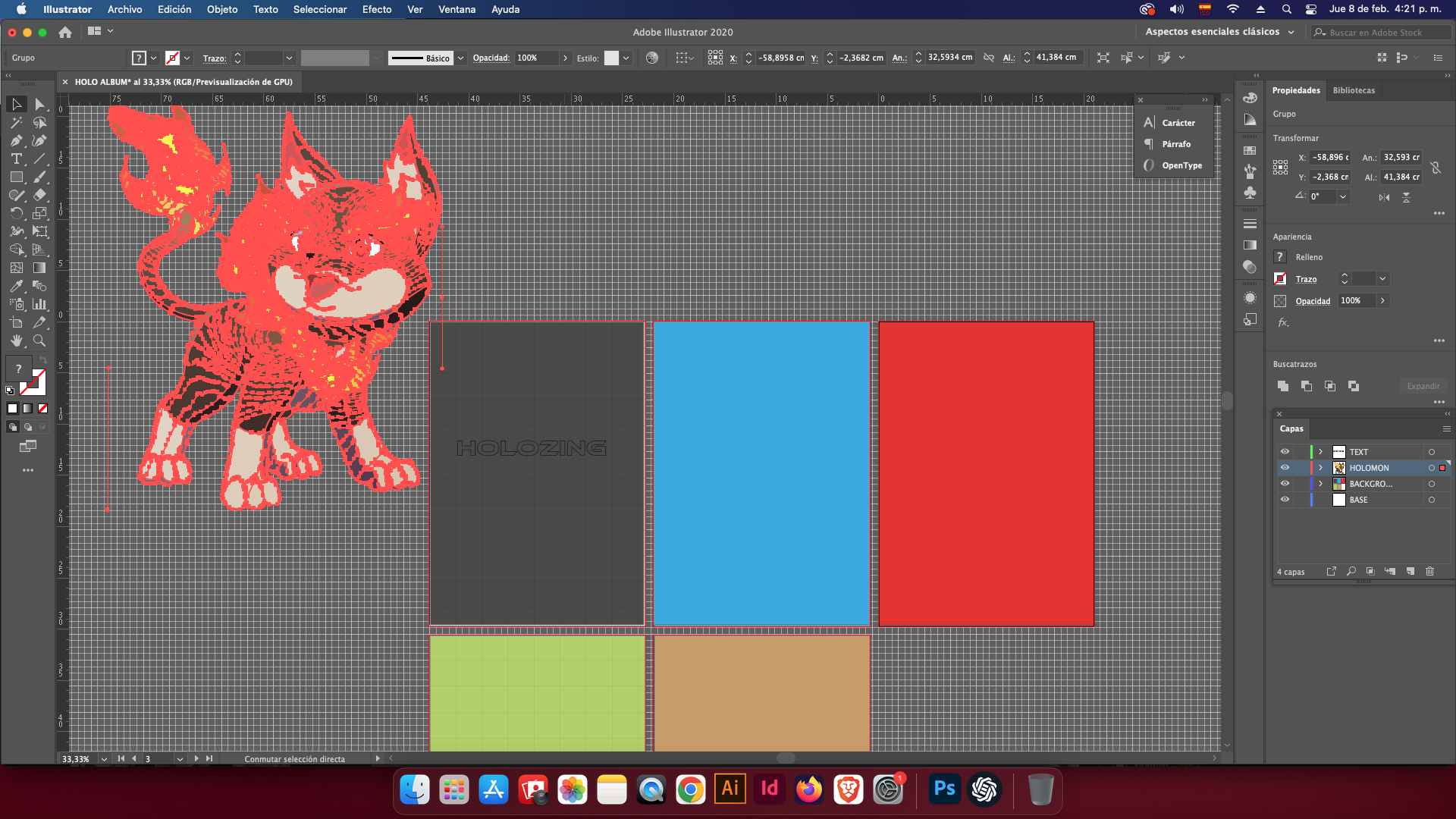Click the artboard navigation input field
1456x819 pixels.
pyautogui.click(x=155, y=759)
